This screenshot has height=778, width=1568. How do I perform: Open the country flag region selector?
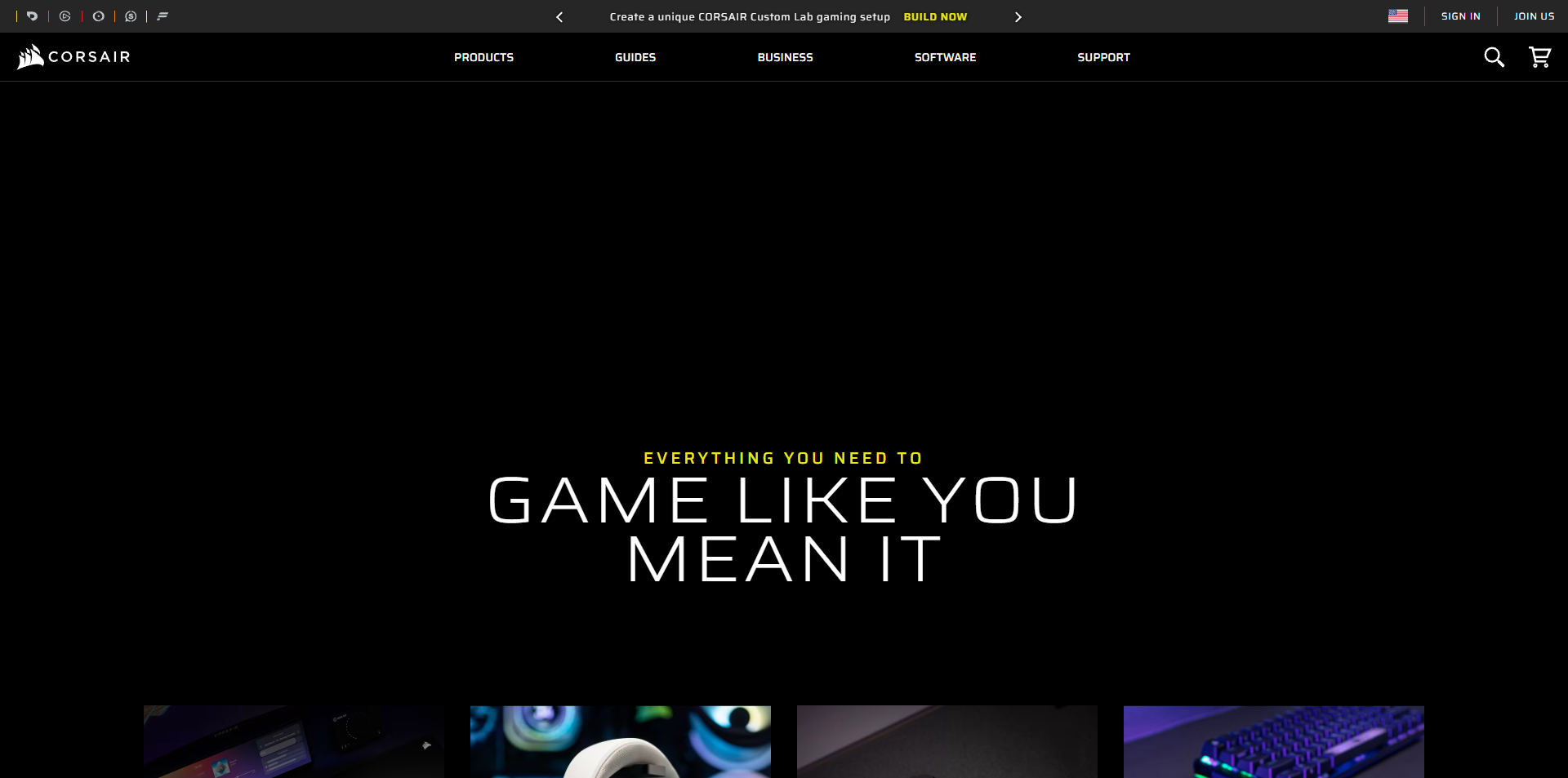tap(1398, 16)
